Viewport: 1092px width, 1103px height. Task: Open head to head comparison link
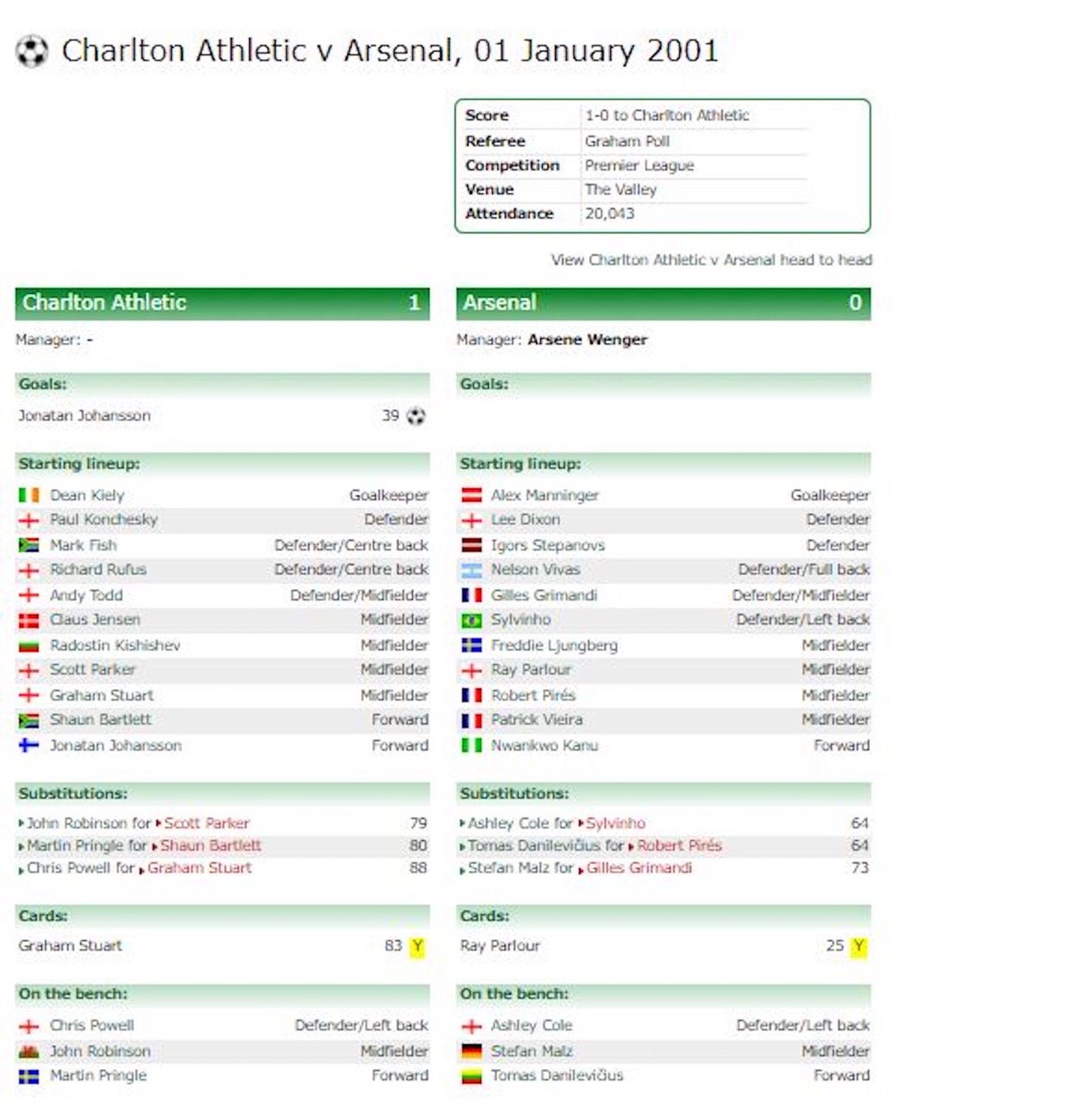click(712, 259)
